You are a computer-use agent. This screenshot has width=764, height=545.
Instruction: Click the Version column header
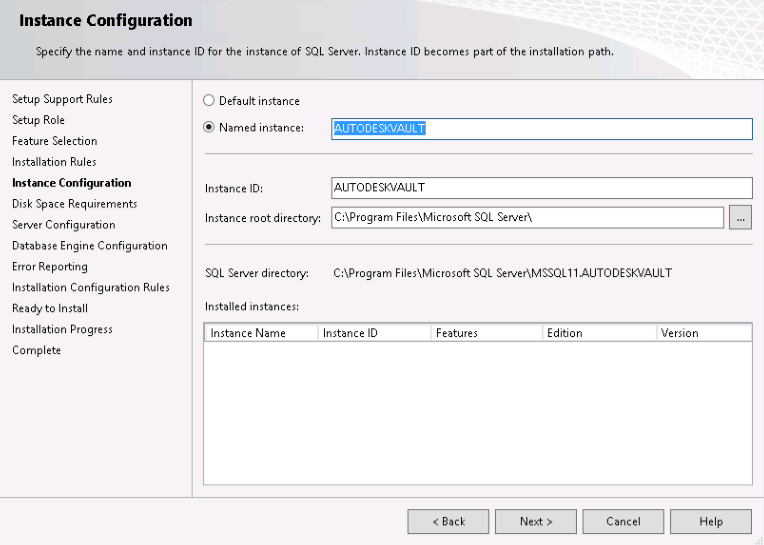pos(703,333)
